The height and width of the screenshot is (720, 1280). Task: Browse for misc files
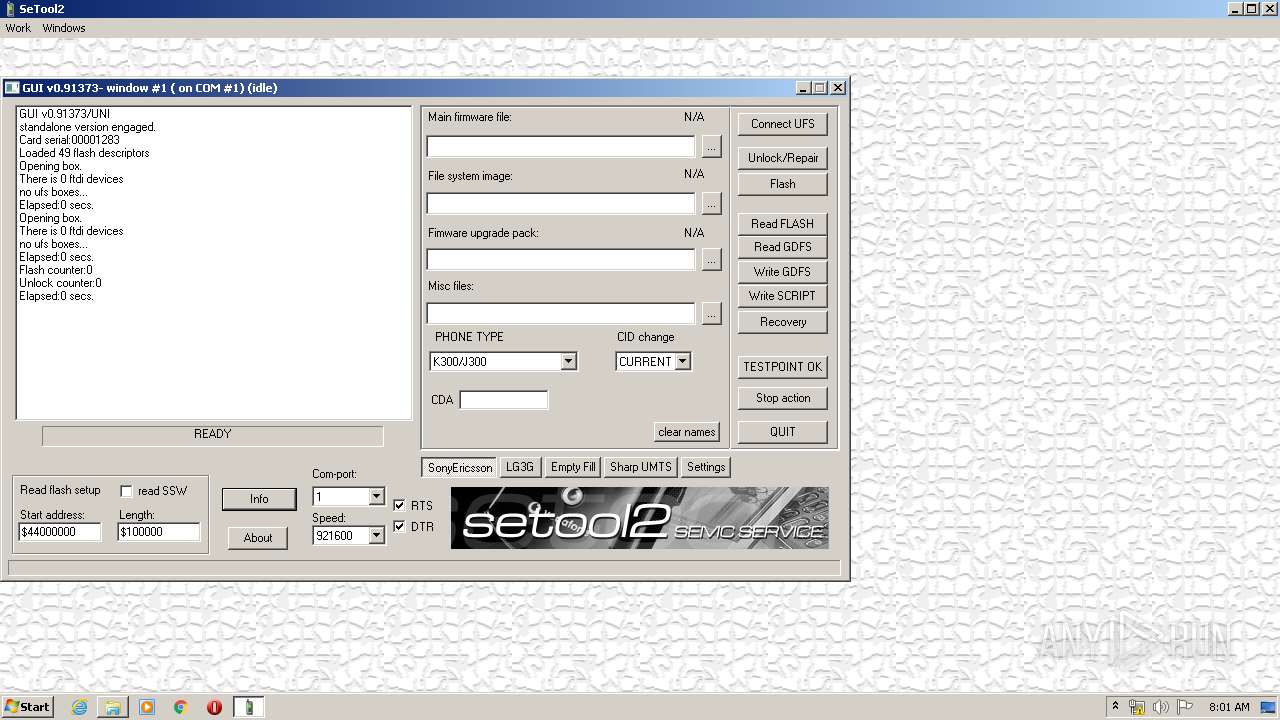tap(711, 313)
